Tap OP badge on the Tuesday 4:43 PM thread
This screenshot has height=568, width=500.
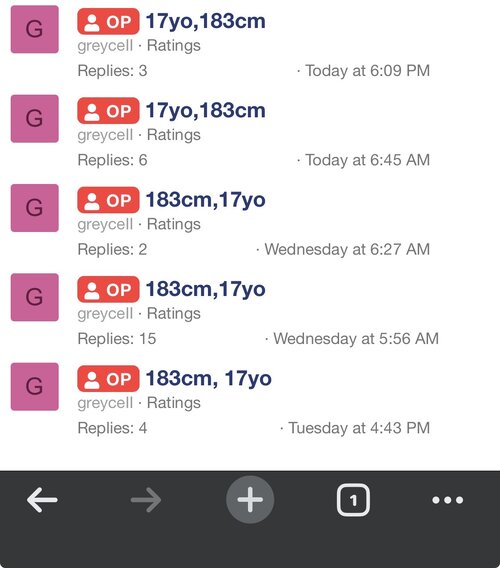click(108, 379)
